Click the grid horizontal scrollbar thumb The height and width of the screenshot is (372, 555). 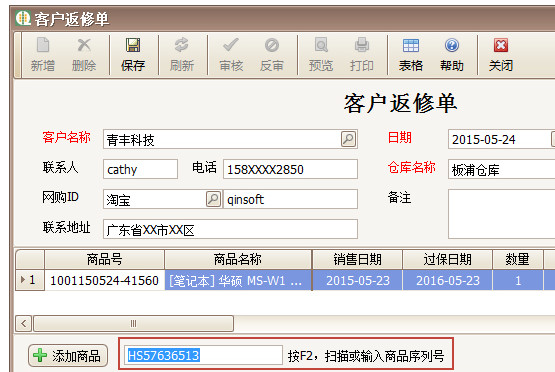[133, 323]
